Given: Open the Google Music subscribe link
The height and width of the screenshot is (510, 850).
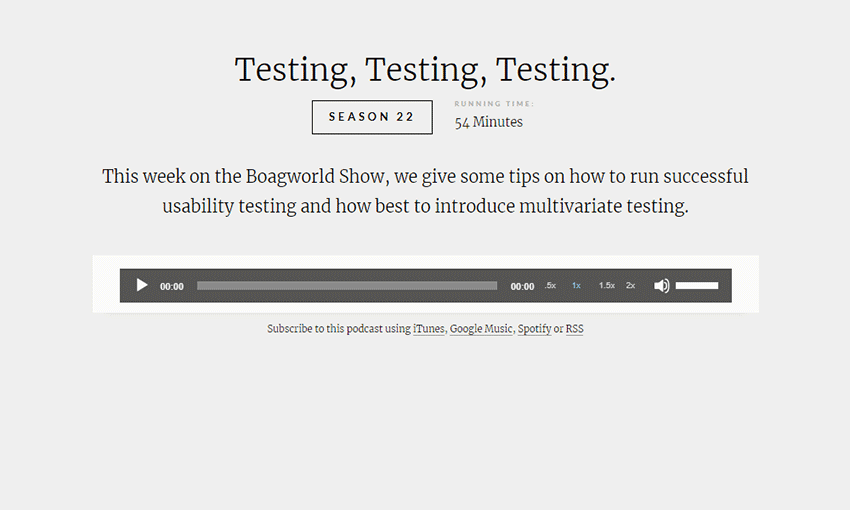Looking at the screenshot, I should pyautogui.click(x=480, y=328).
